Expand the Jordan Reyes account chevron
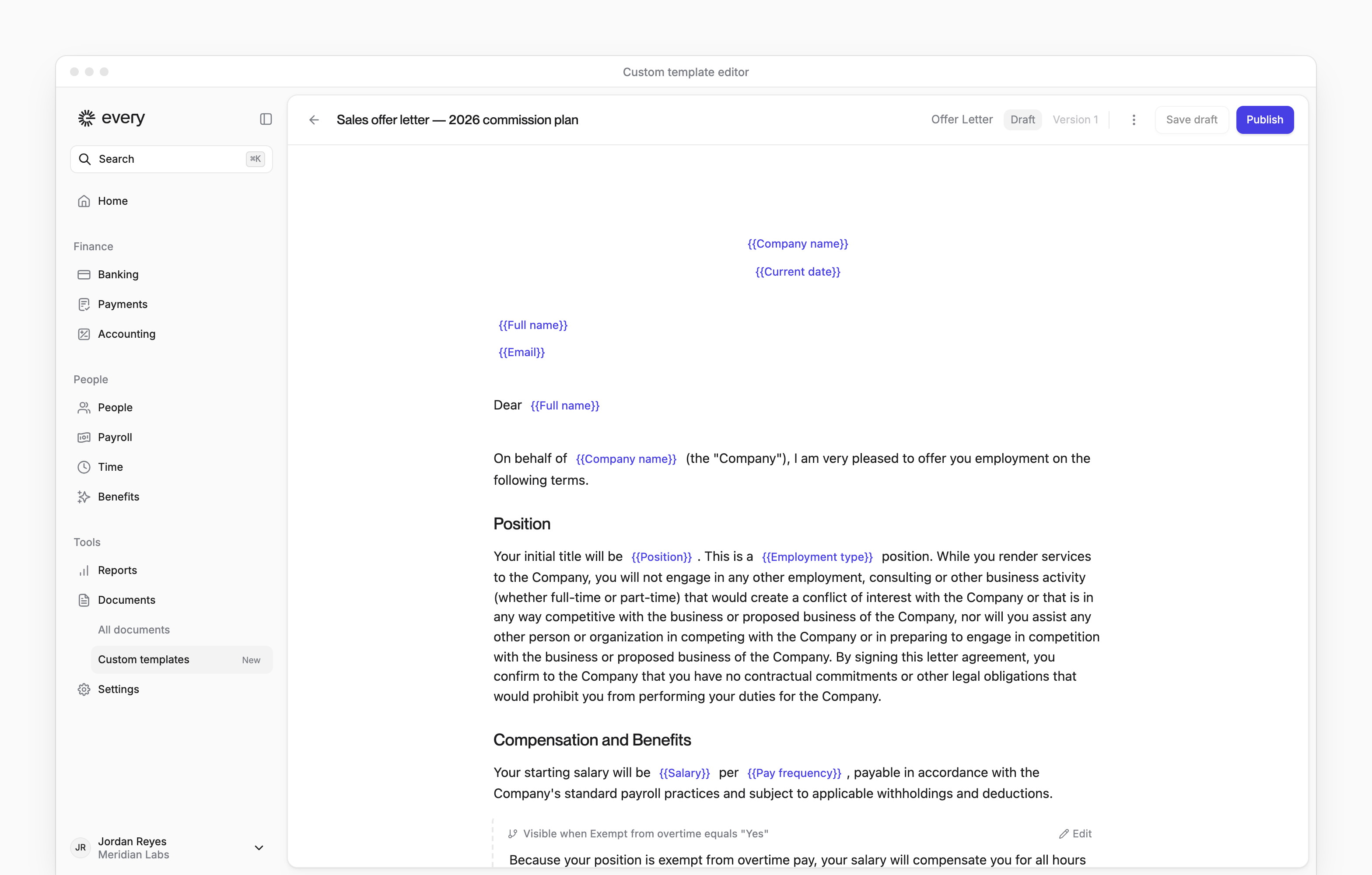The width and height of the screenshot is (1372, 875). pos(259,848)
